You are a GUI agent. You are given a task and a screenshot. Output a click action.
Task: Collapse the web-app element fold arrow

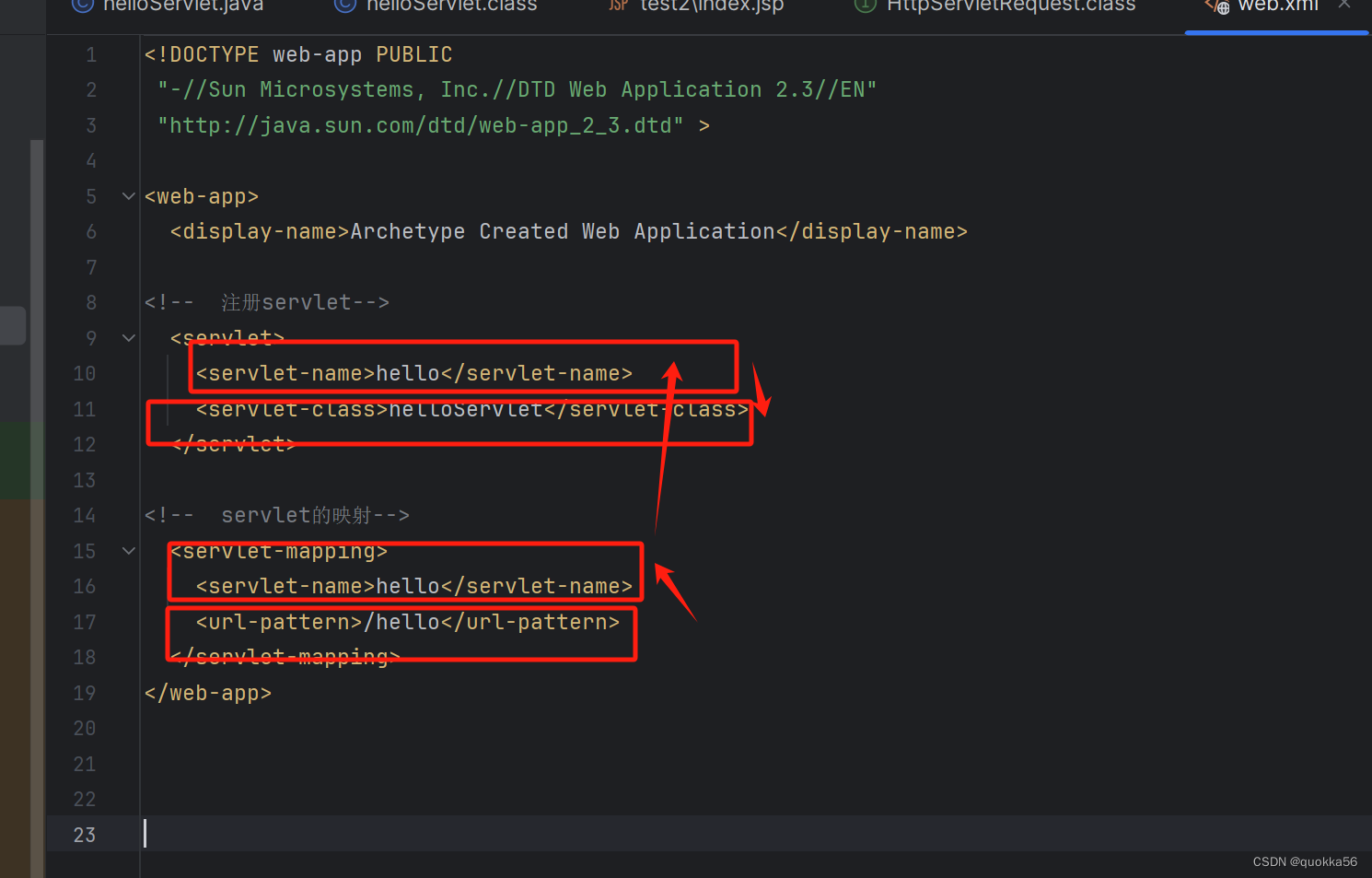[x=129, y=196]
